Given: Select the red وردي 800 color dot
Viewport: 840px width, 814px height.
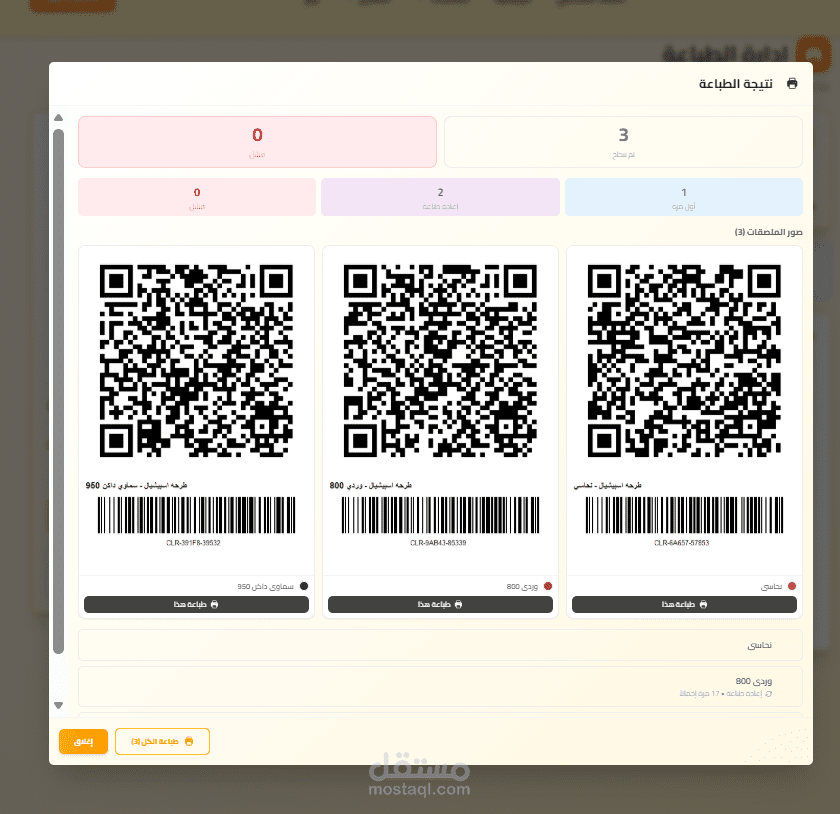Looking at the screenshot, I should [x=548, y=586].
